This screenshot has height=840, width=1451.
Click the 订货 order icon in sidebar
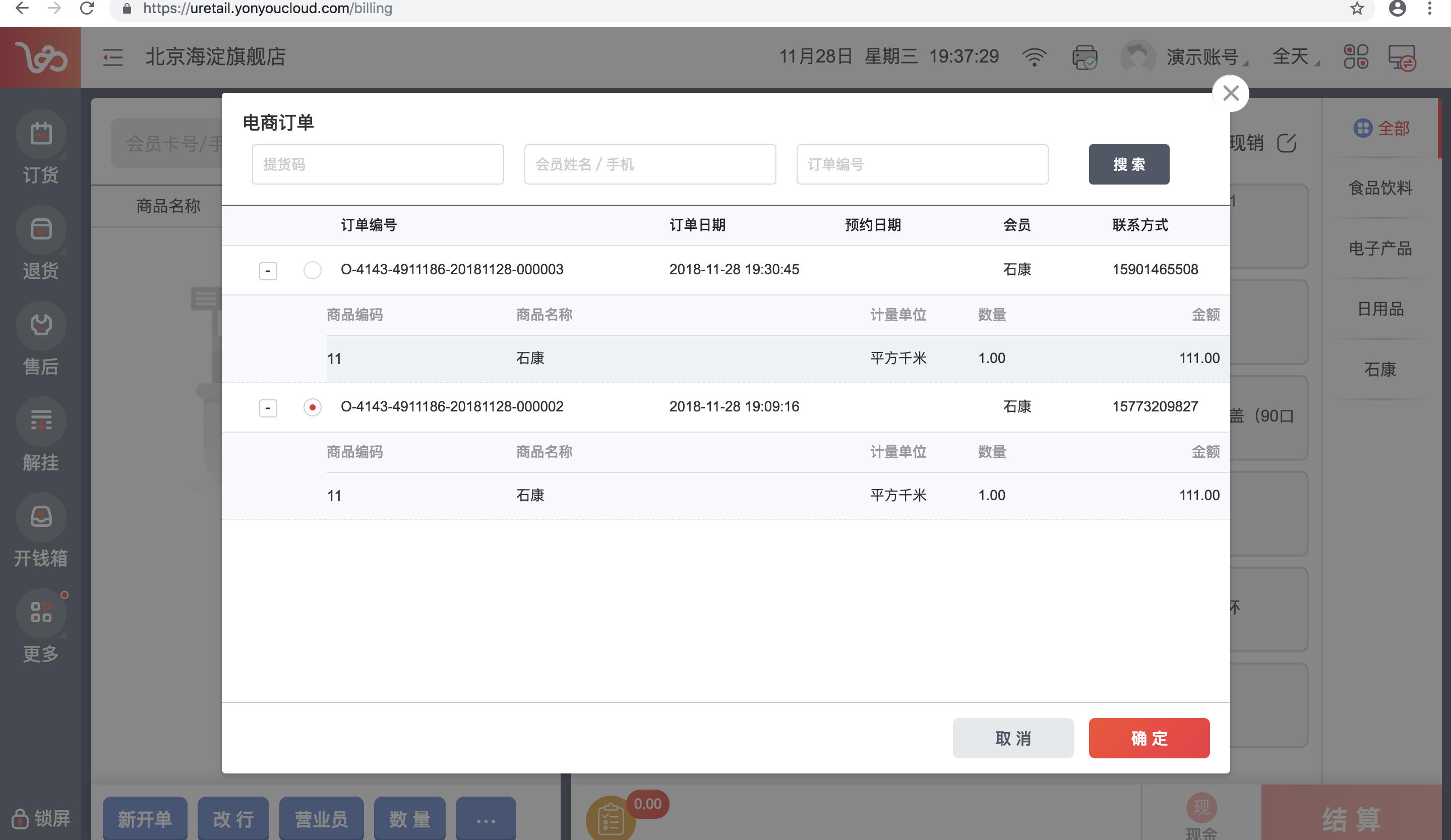coord(41,134)
